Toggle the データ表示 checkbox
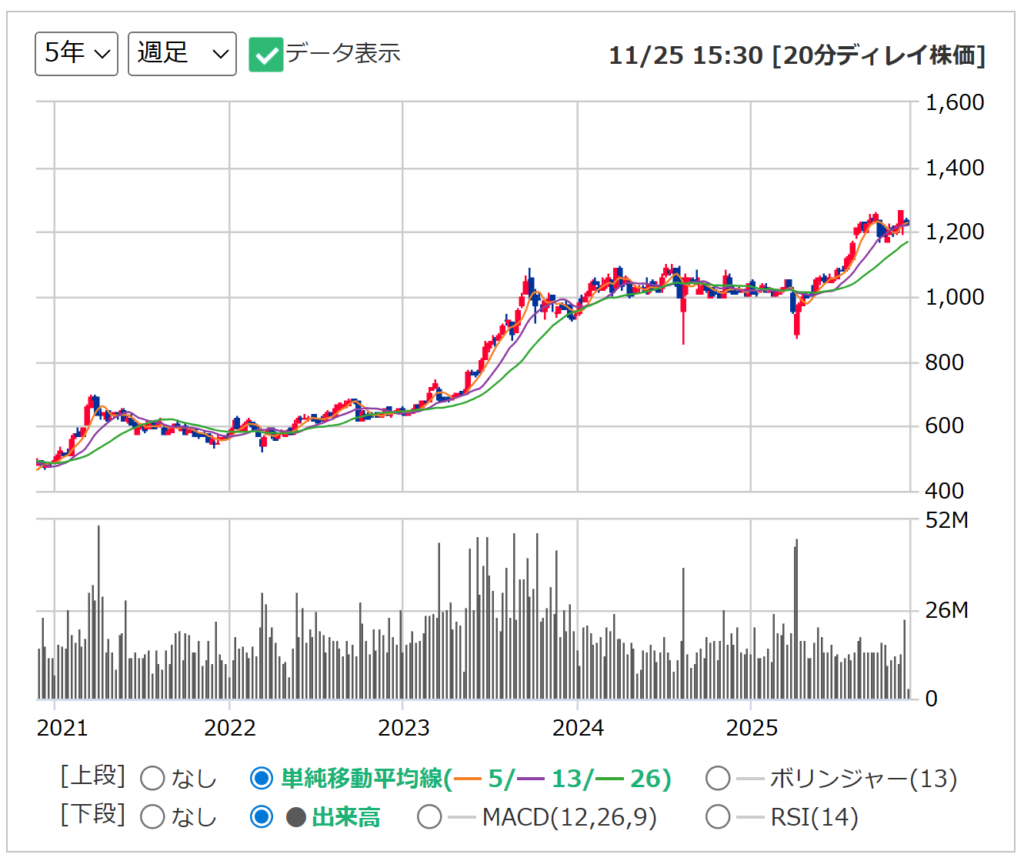The height and width of the screenshot is (861, 1024). (265, 54)
